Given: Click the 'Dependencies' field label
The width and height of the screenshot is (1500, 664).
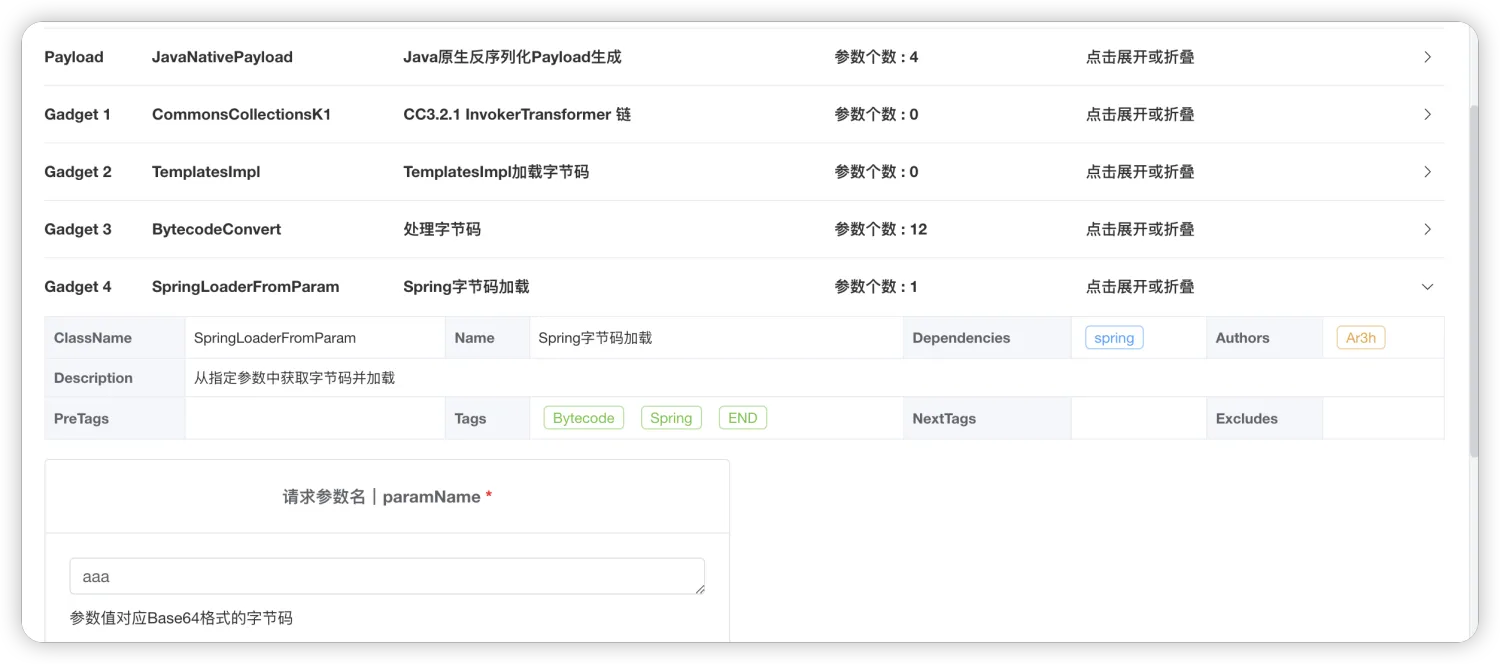Looking at the screenshot, I should pyautogui.click(x=961, y=338).
